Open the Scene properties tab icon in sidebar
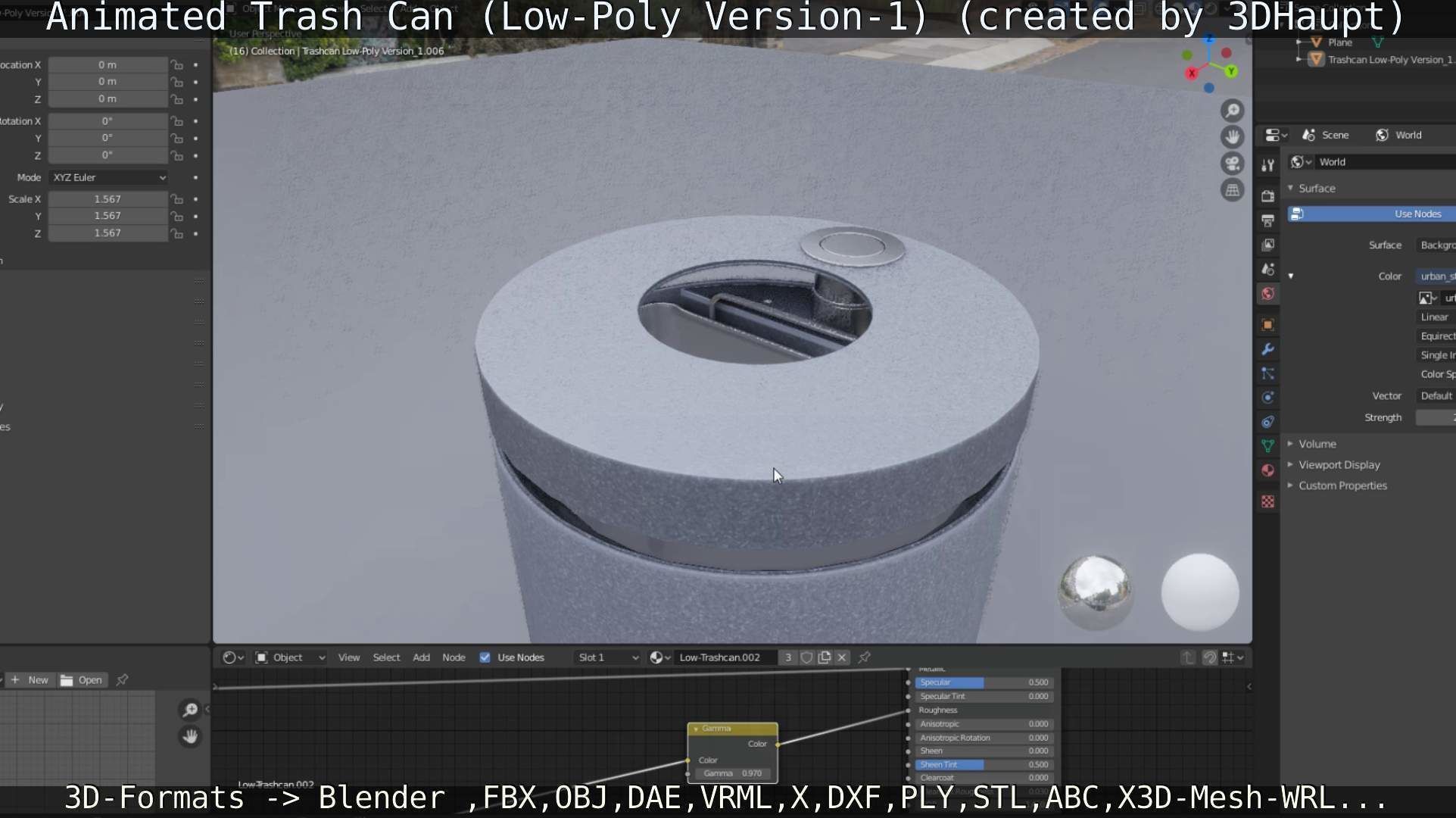The height and width of the screenshot is (818, 1456). click(1267, 269)
